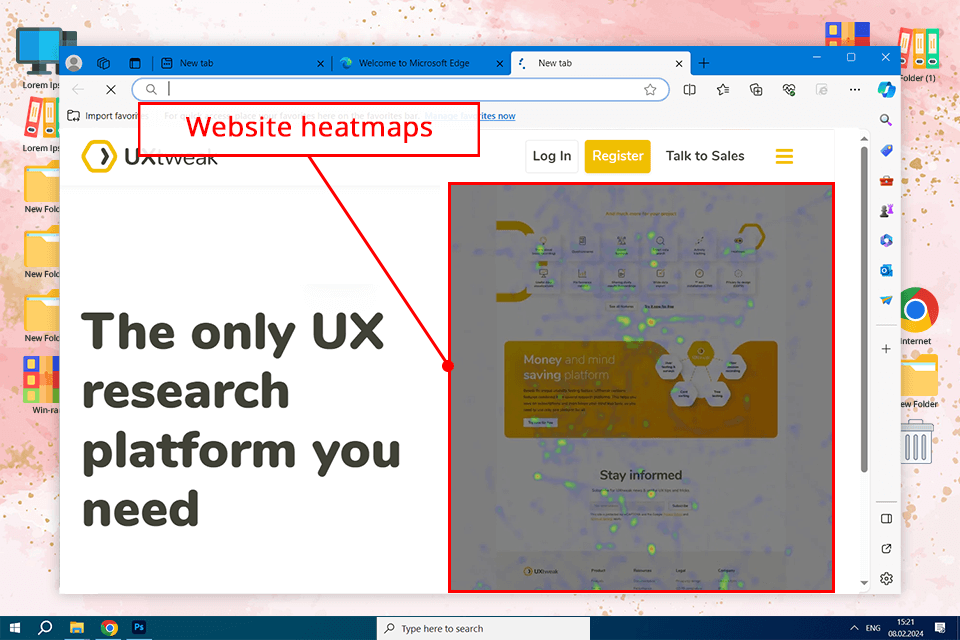Screen dimensions: 960x640
Task: Select the active New tab
Action: click(600, 62)
